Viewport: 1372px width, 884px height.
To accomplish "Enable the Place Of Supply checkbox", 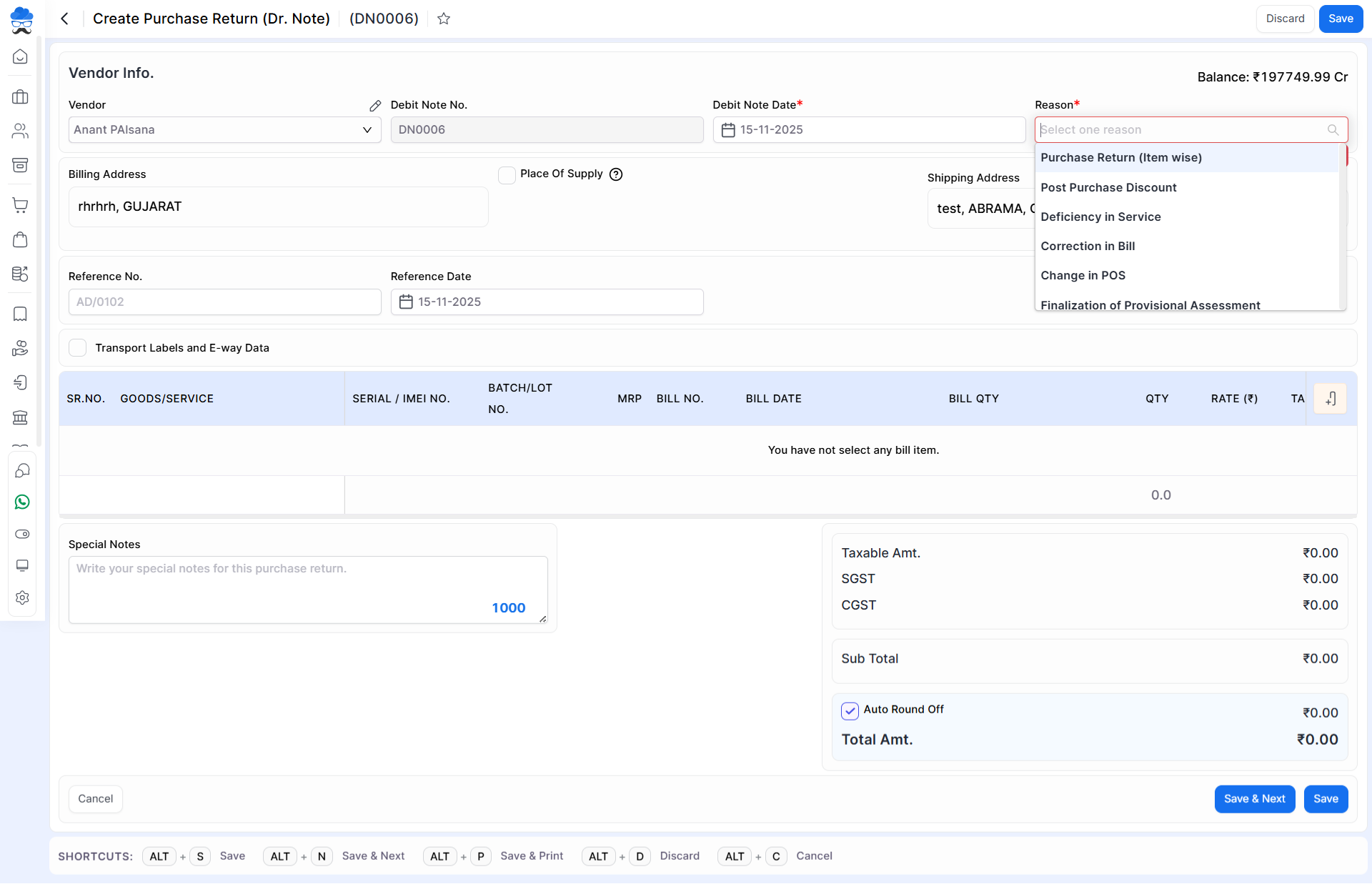I will (x=507, y=175).
